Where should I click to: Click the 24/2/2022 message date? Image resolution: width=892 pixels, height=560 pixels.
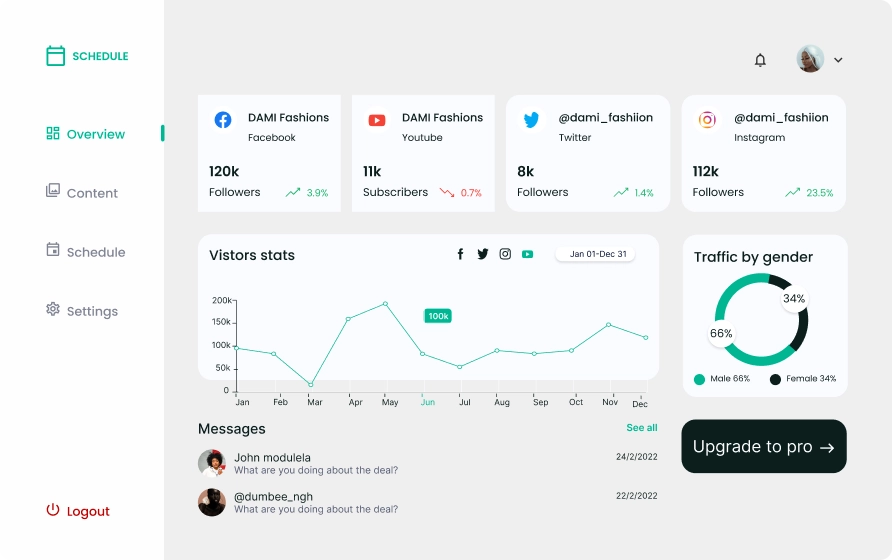[637, 456]
